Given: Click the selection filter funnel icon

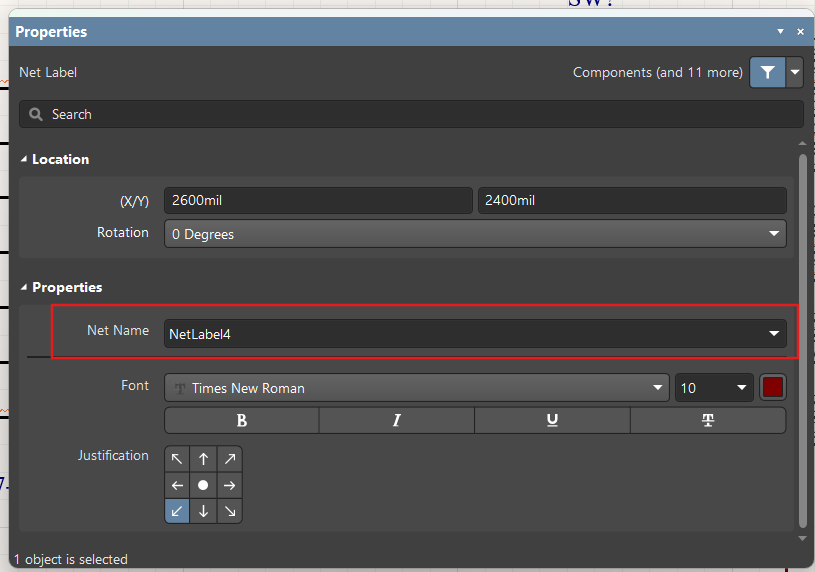Looking at the screenshot, I should point(767,72).
